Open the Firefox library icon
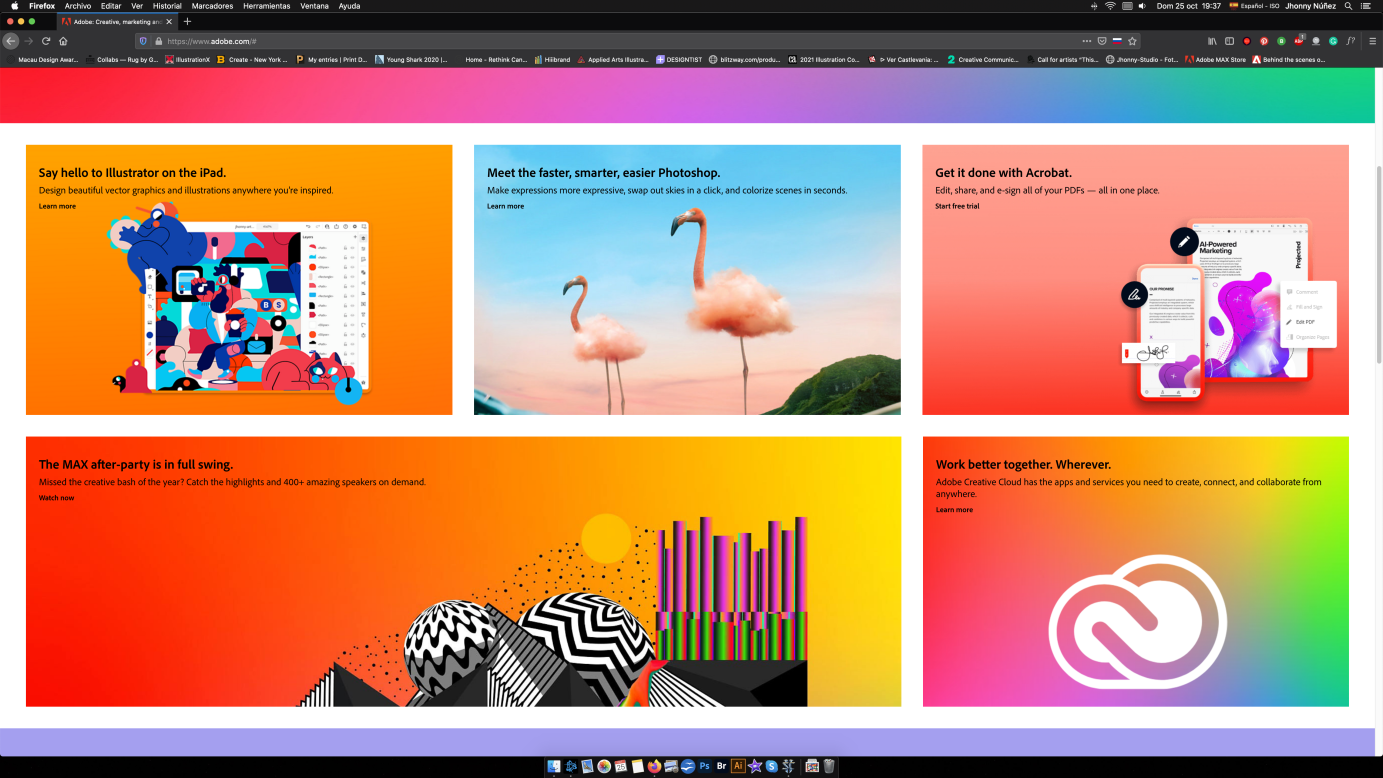 [x=1212, y=41]
